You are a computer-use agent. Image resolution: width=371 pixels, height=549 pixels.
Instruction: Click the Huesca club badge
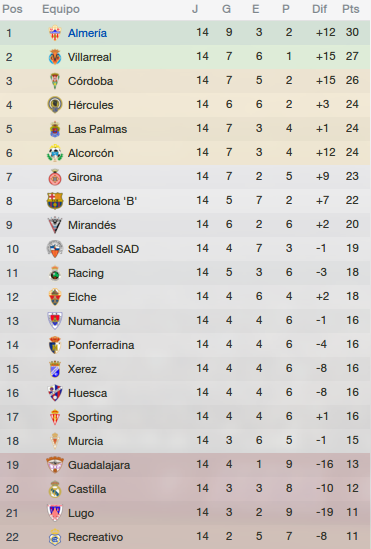pos(55,393)
